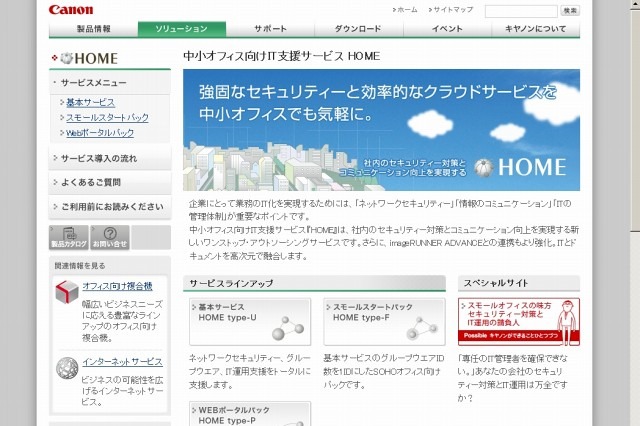Image resolution: width=640 pixels, height=426 pixels.
Task: Click the Canon logo
Action: [71, 10]
